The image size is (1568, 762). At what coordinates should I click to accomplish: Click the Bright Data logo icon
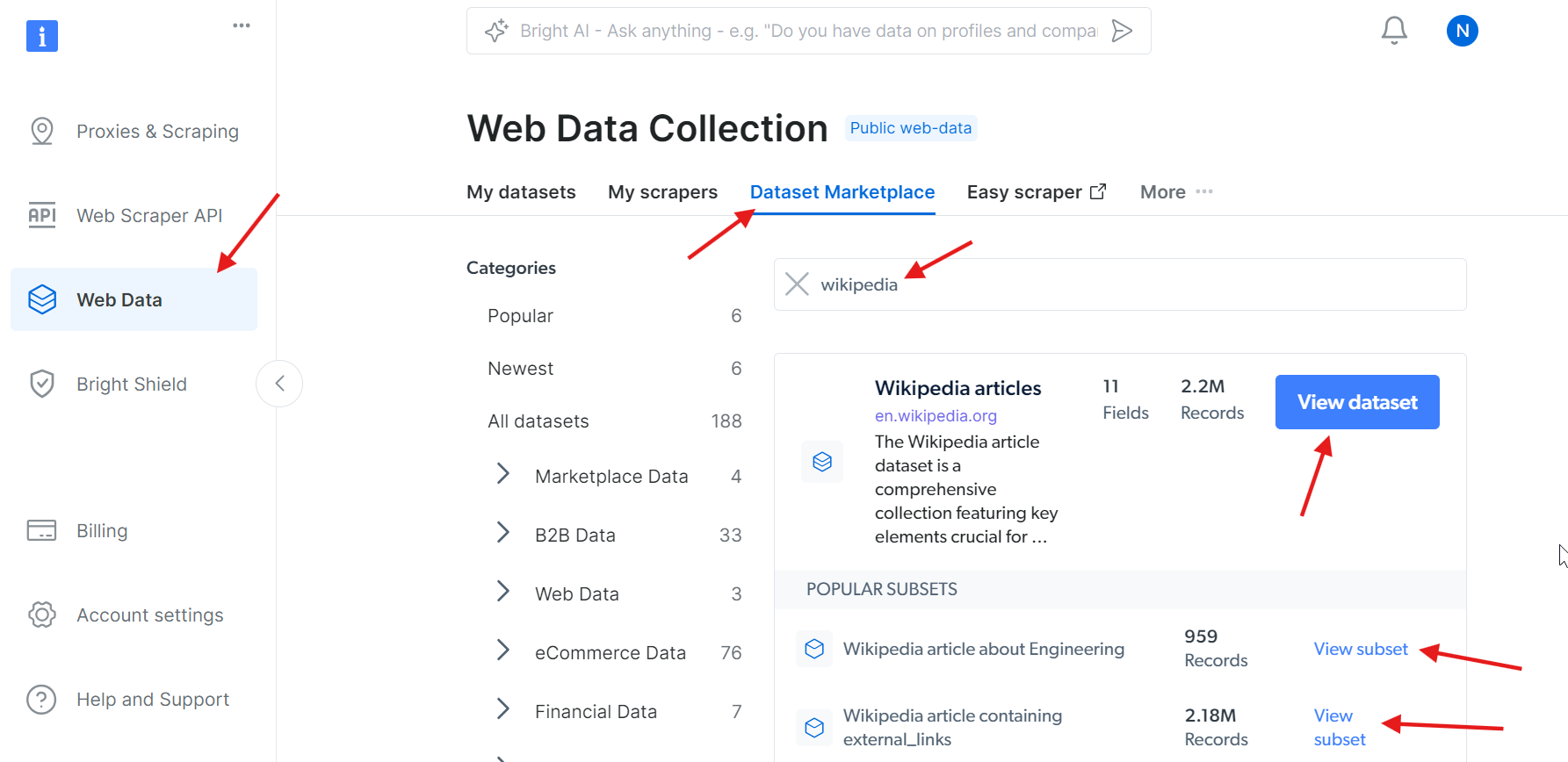coord(41,36)
